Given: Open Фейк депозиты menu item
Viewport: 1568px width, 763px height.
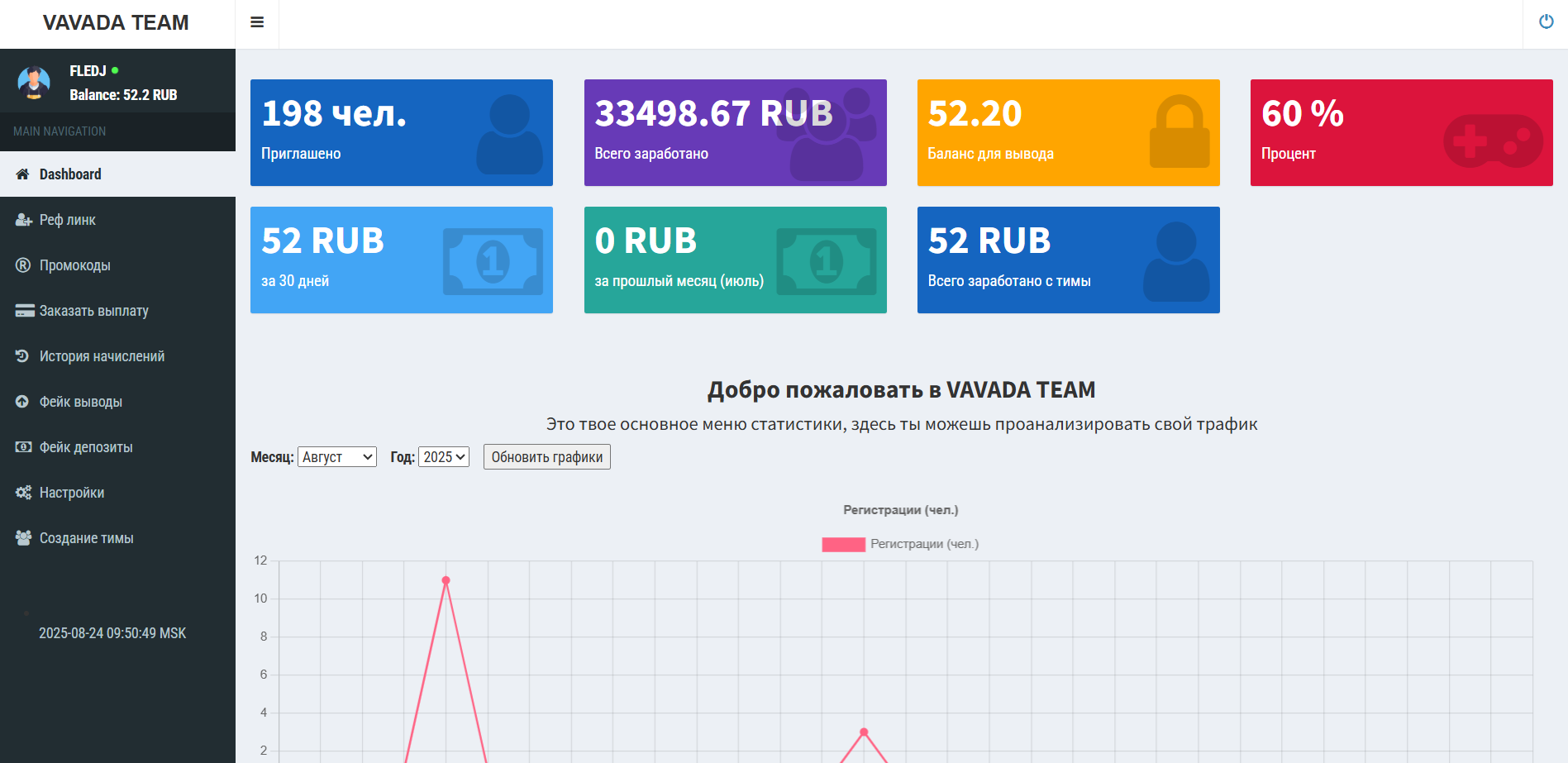Looking at the screenshot, I should (x=86, y=447).
